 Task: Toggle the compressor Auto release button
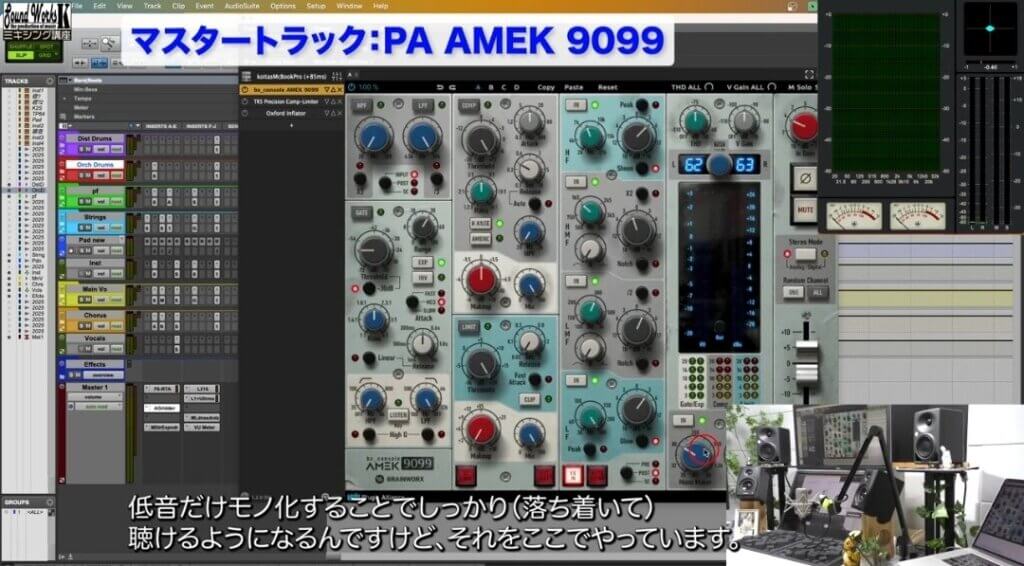(x=534, y=204)
